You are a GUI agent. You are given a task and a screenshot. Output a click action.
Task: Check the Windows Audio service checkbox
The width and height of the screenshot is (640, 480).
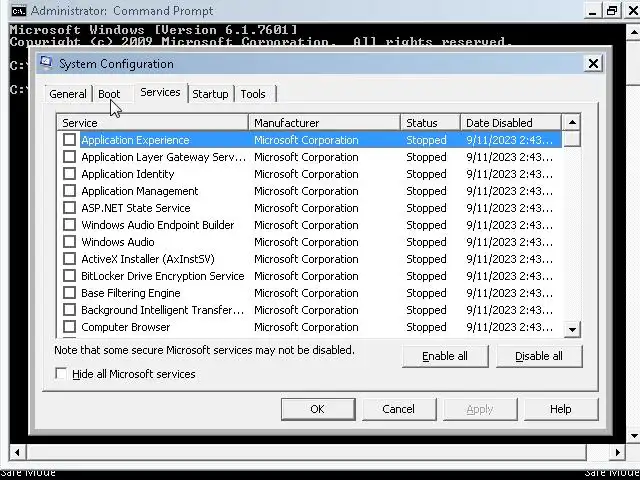pyautogui.click(x=69, y=242)
